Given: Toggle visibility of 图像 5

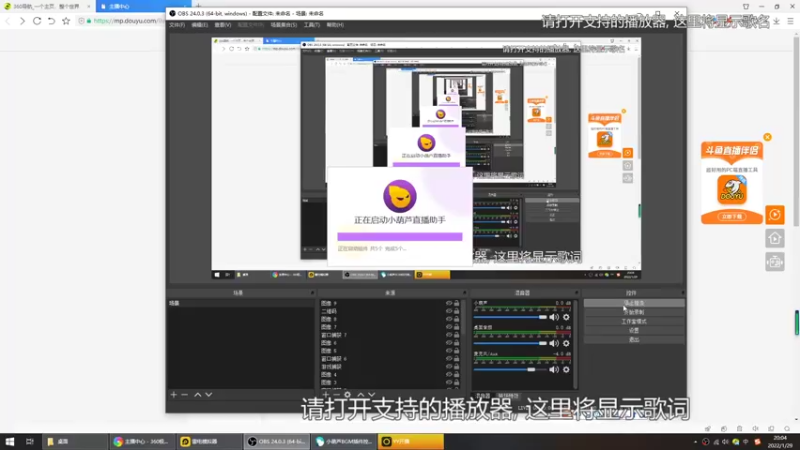Looking at the screenshot, I should click(x=449, y=351).
